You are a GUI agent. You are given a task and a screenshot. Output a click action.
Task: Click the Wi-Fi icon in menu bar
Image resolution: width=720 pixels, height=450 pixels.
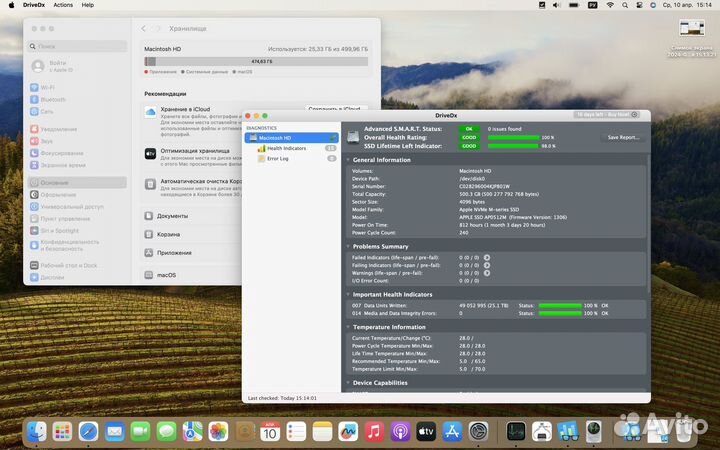click(x=610, y=5)
